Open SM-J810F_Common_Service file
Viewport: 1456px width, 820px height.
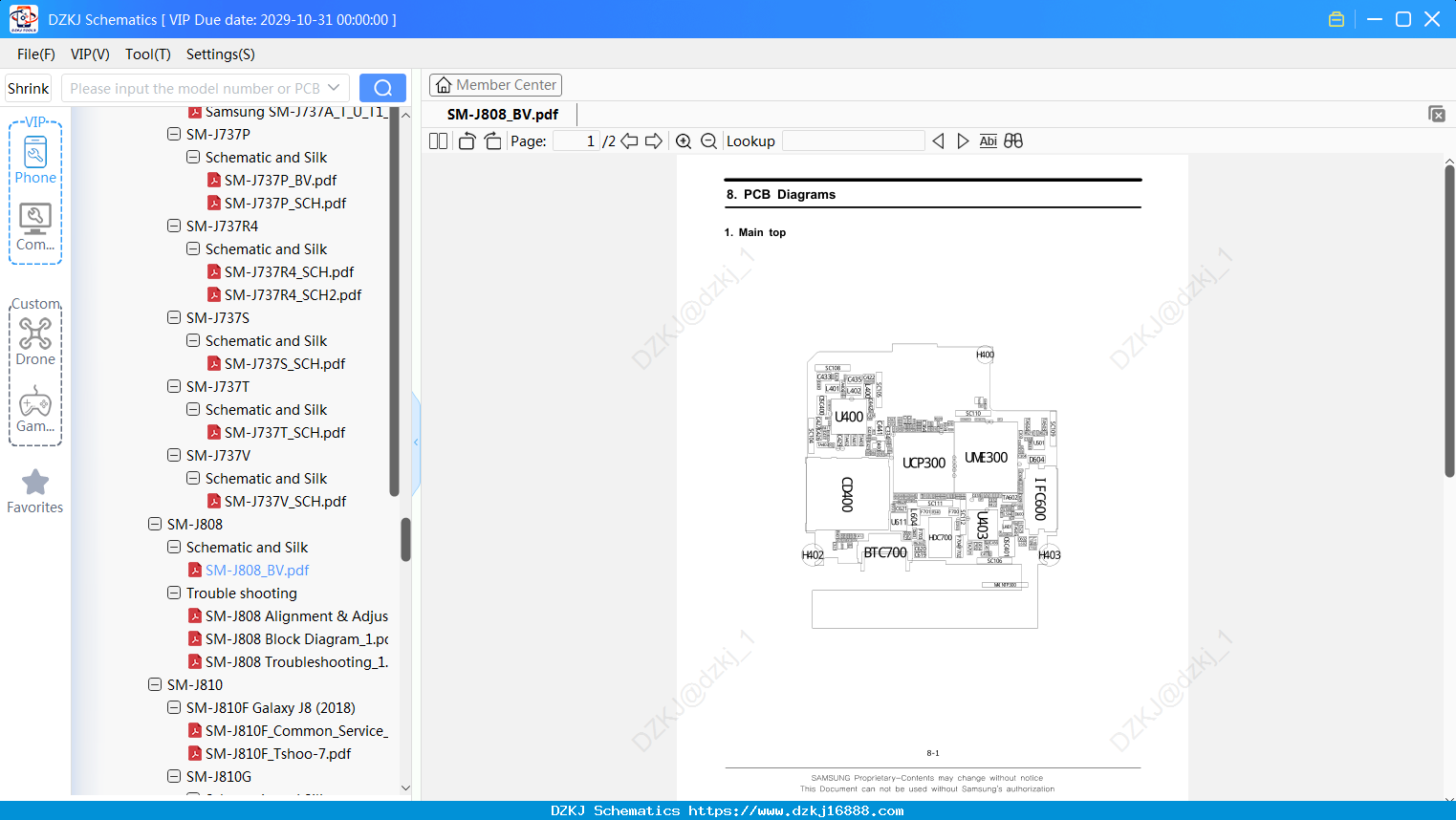coord(296,730)
